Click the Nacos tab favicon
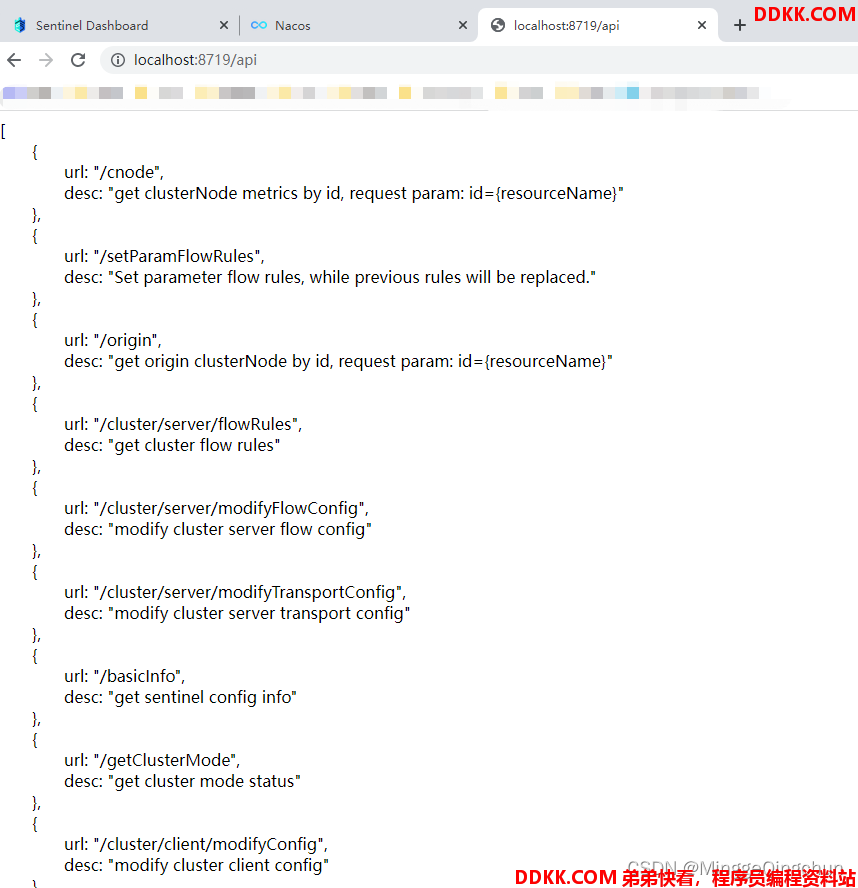The width and height of the screenshot is (858, 888). tap(259, 25)
